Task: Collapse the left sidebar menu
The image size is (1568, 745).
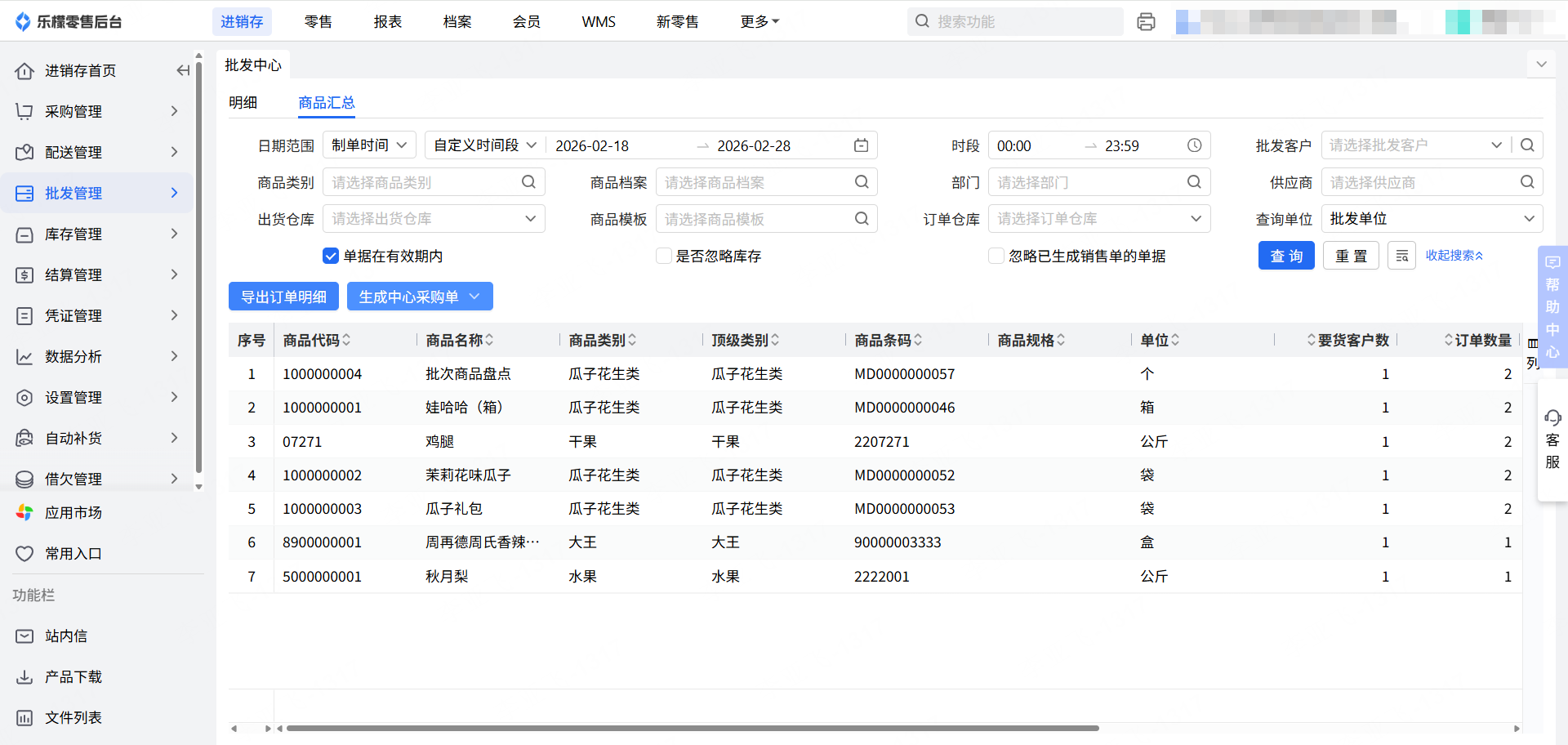Action: click(x=183, y=71)
